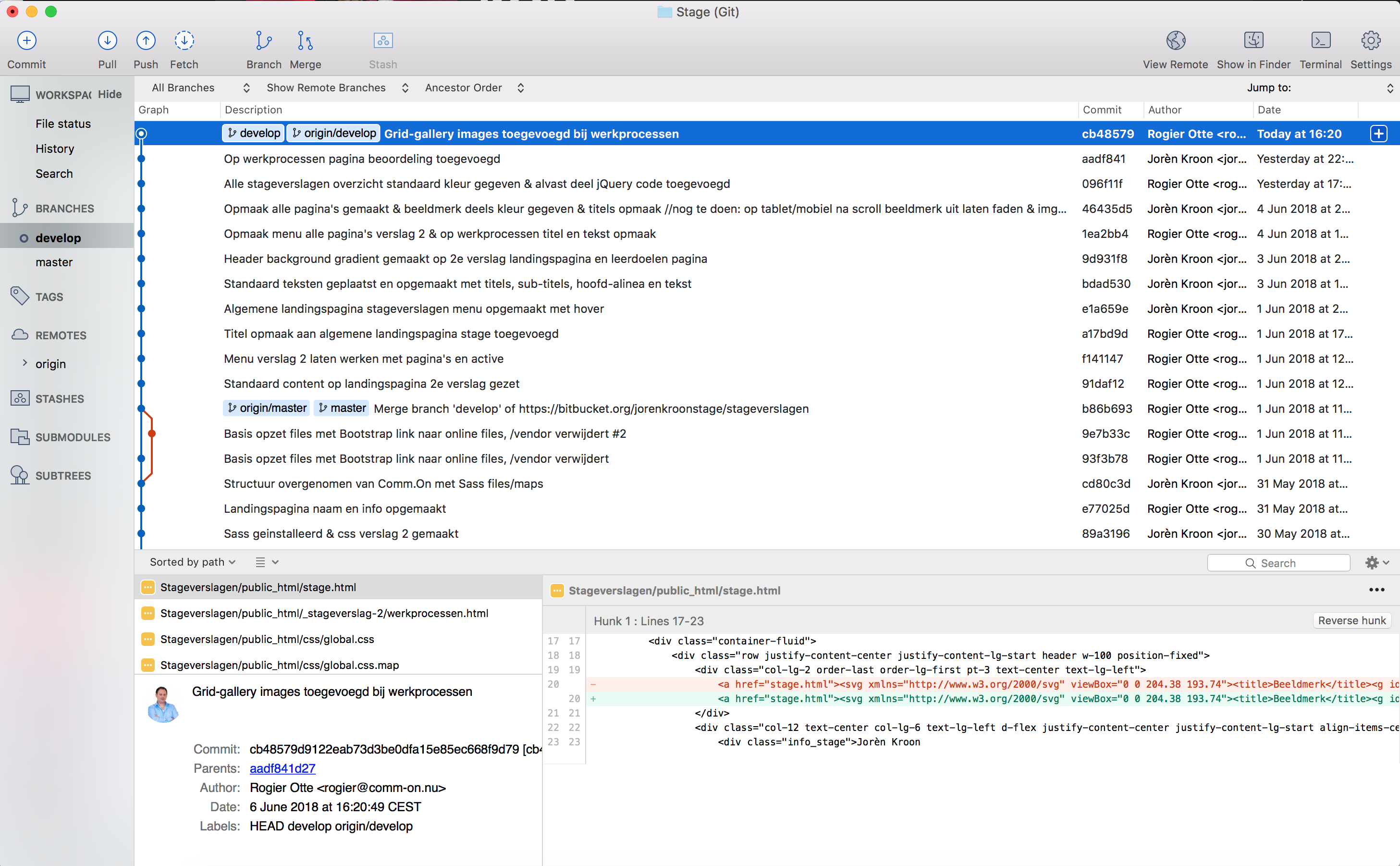Image resolution: width=1400 pixels, height=866 pixels.
Task: Click the file search field
Action: 1278,562
